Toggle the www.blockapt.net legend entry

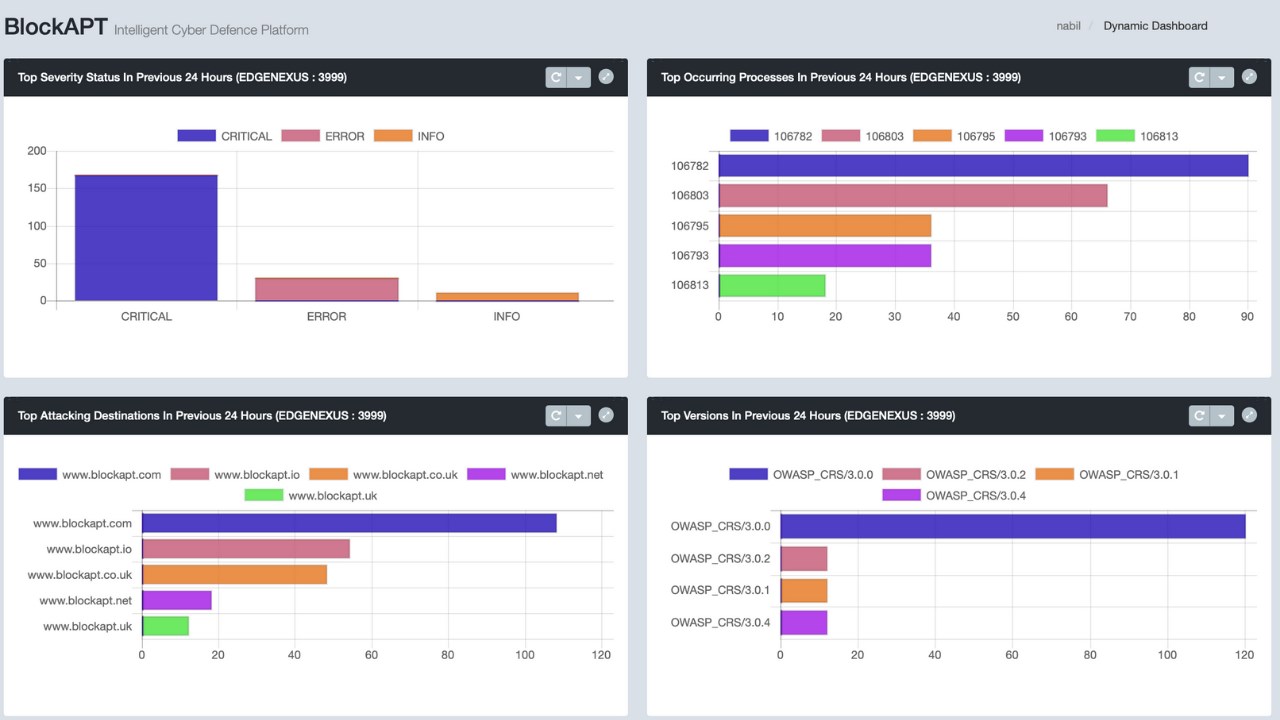(x=535, y=474)
